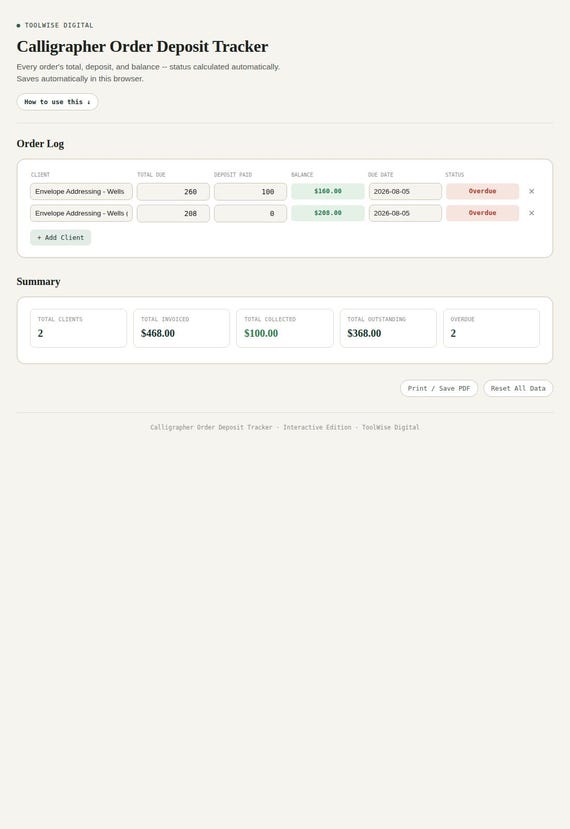Select the Total Clients summary card
570x829 pixels.
[x=78, y=328]
